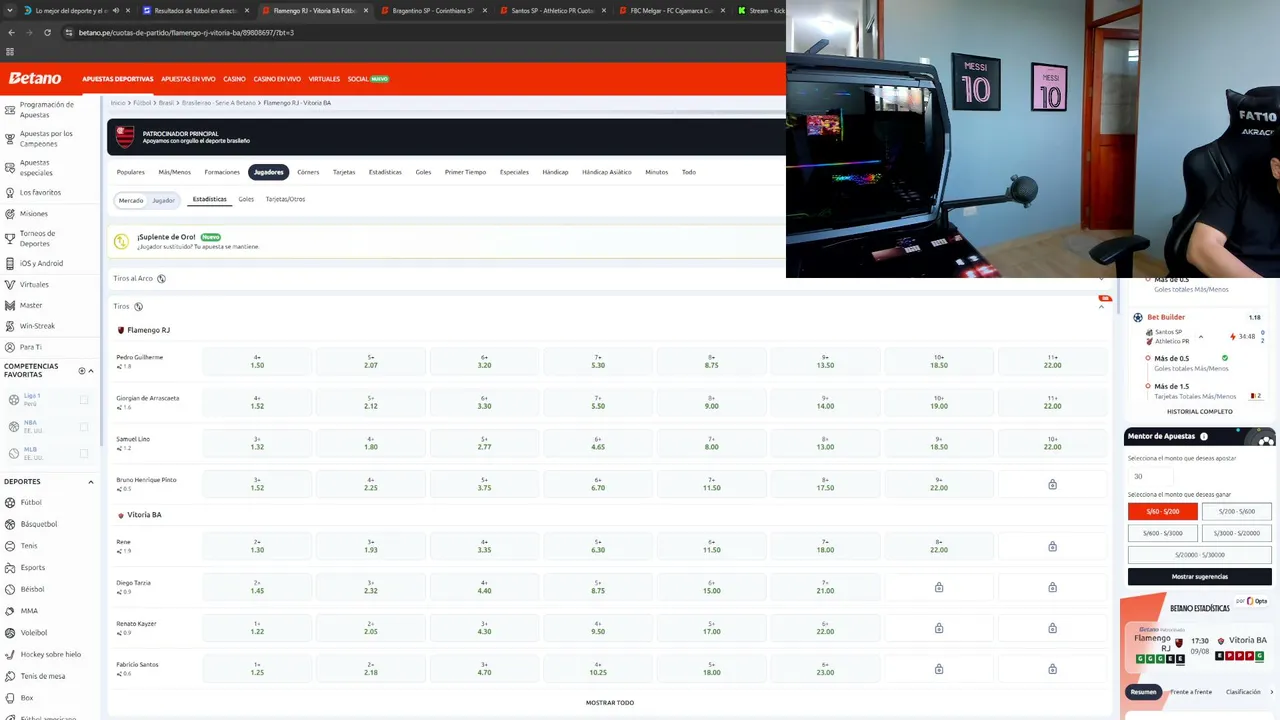Viewport: 1280px width, 720px height.
Task: Switch view toggle to Jugador
Action: [x=163, y=200]
